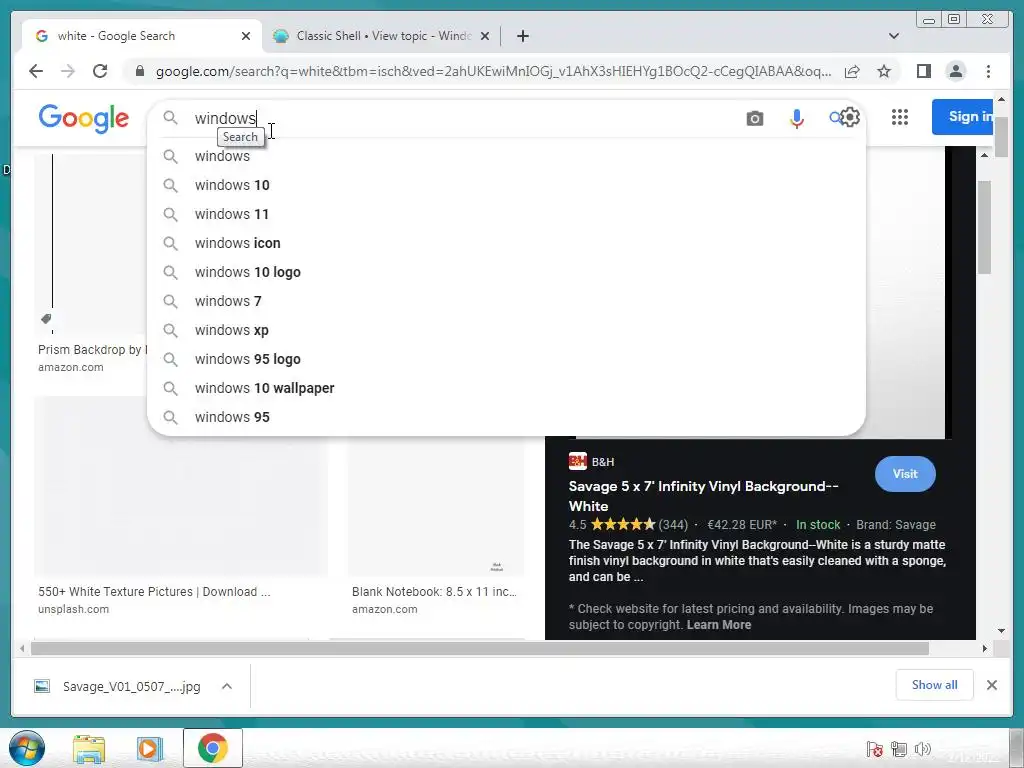The width and height of the screenshot is (1024, 768).
Task: Open Action Center flag in tray
Action: point(874,749)
